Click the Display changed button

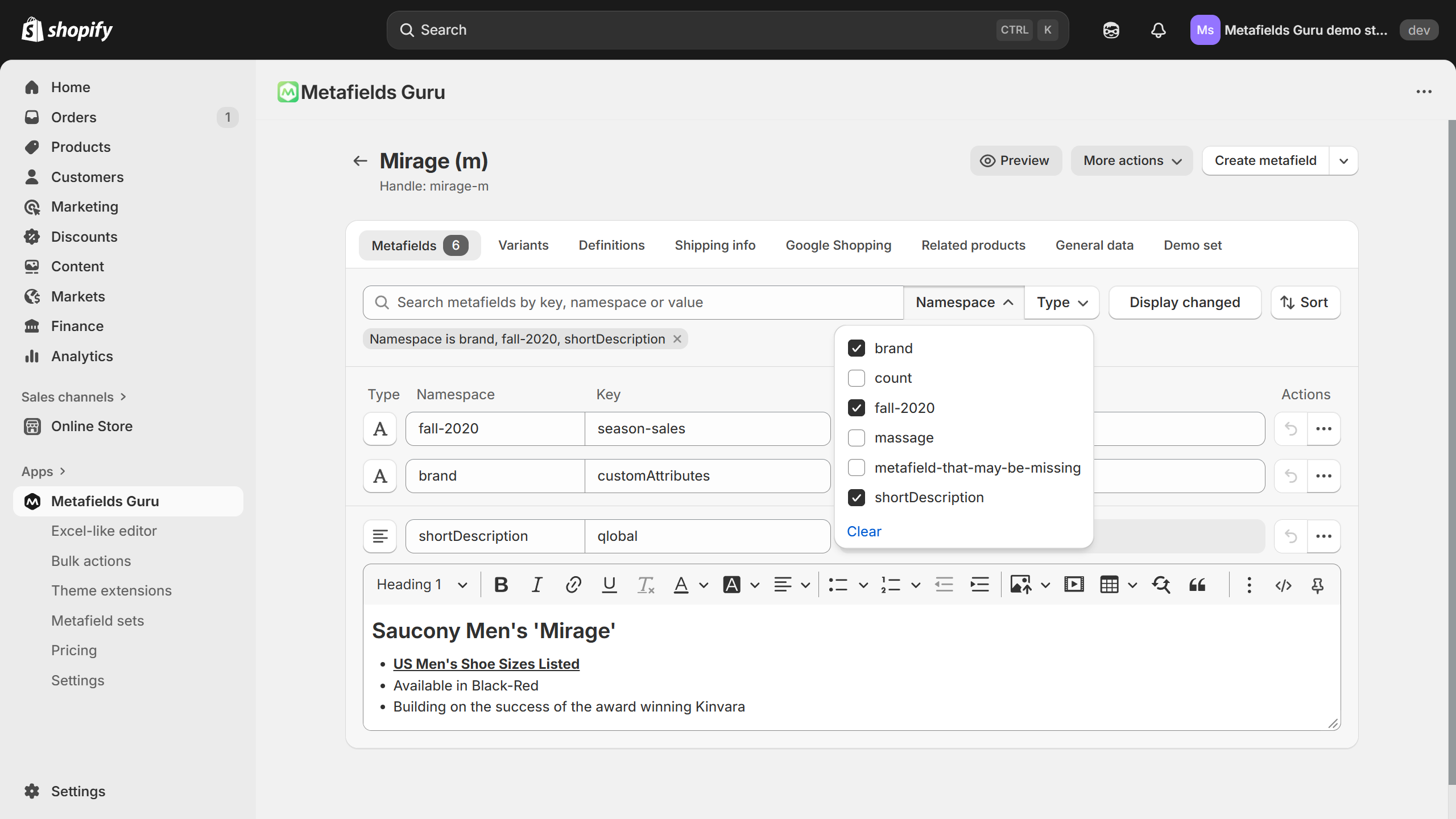pyautogui.click(x=1184, y=303)
